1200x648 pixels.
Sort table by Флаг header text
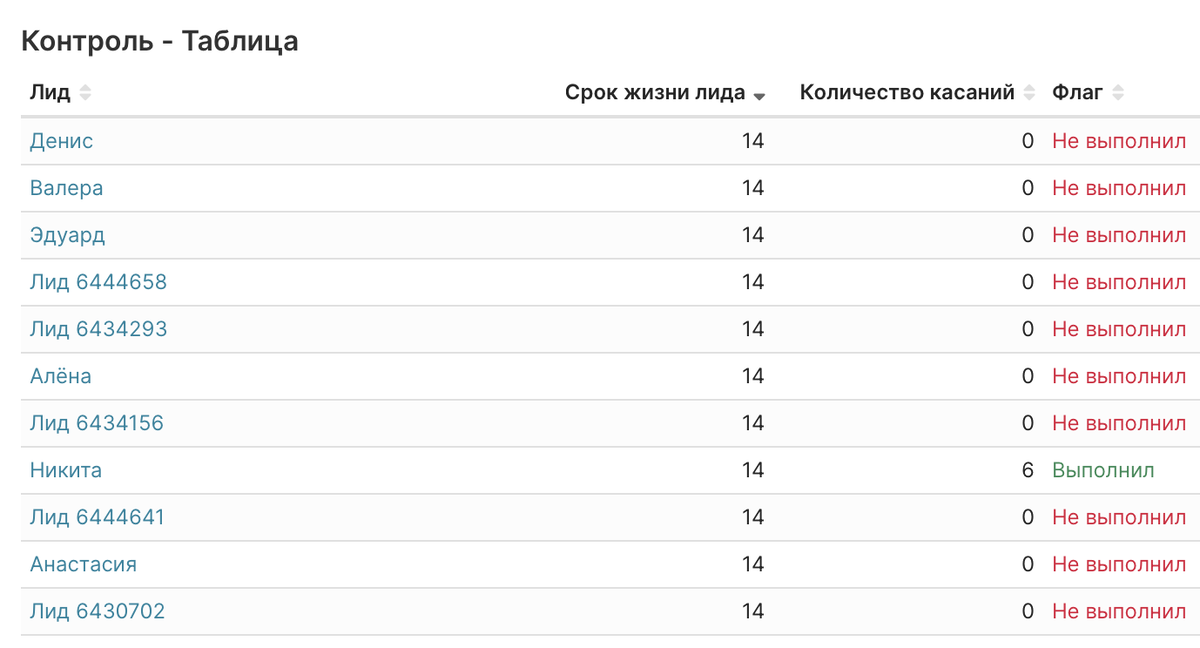tap(1077, 93)
